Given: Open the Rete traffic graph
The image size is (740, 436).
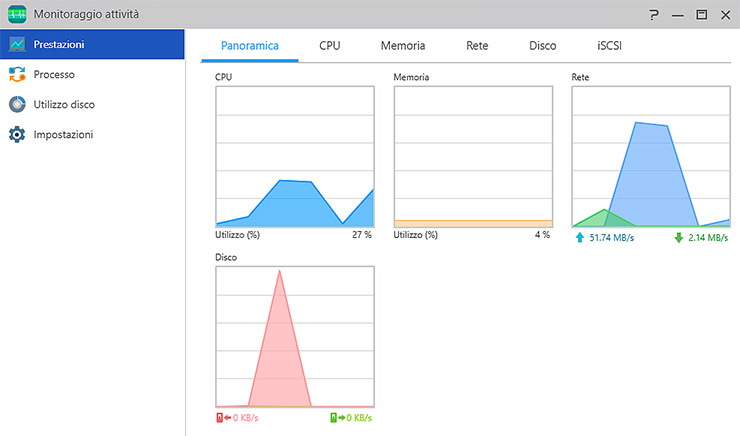Looking at the screenshot, I should pos(650,156).
